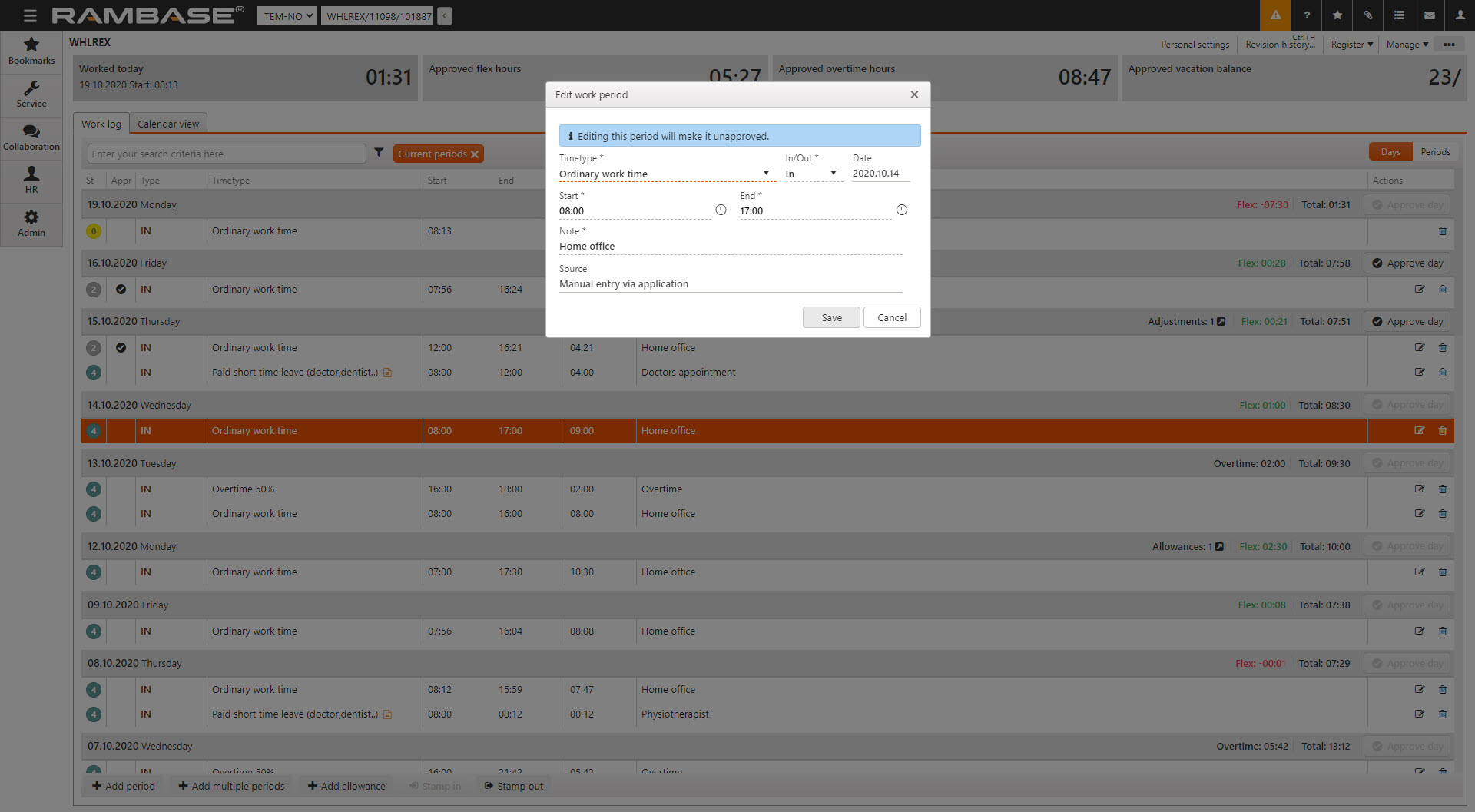Expand the In/Out dropdown
The image size is (1475, 812).
[x=833, y=174]
